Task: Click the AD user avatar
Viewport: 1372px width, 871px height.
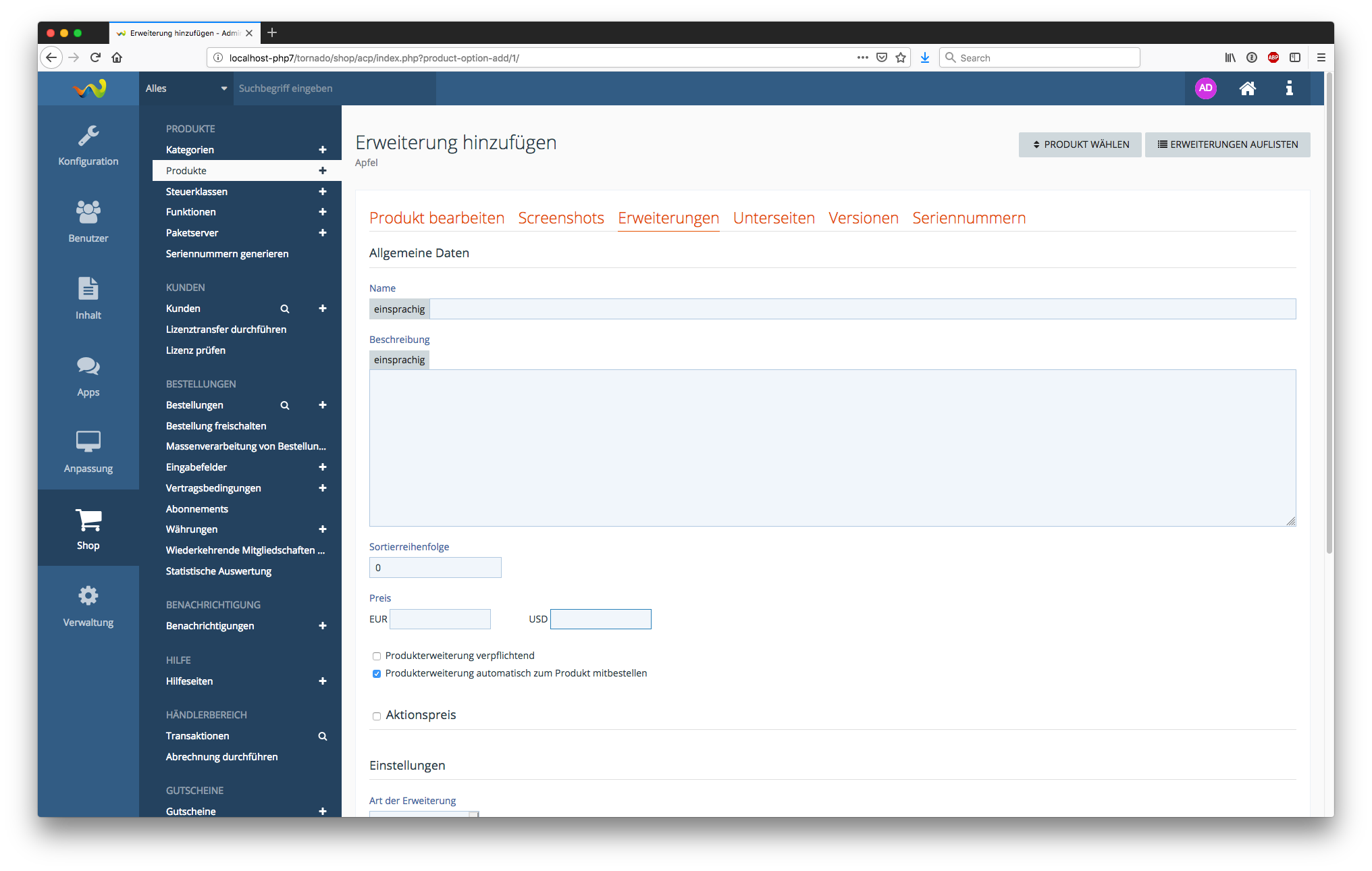Action: 1205,88
